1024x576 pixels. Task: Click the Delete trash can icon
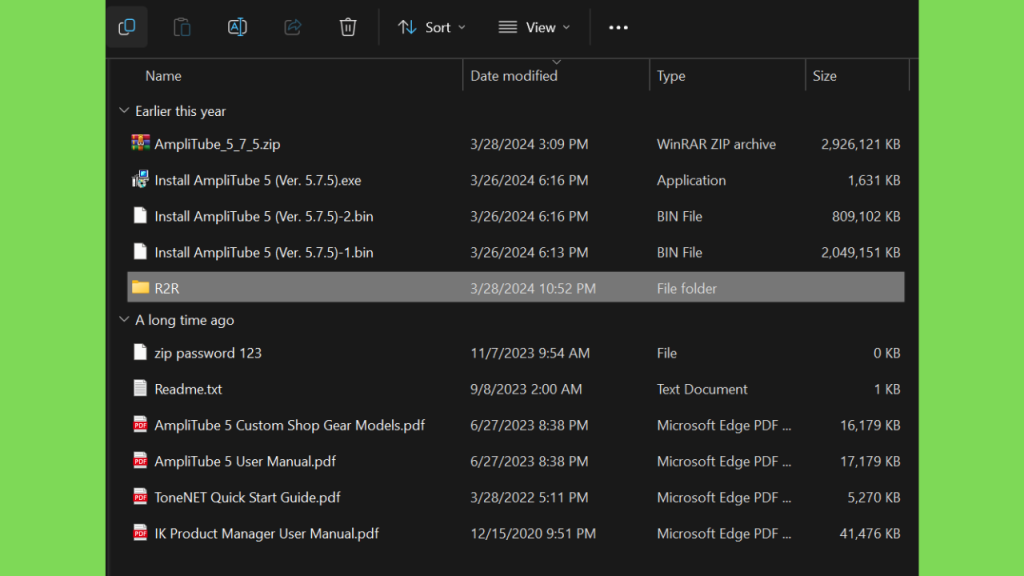348,27
